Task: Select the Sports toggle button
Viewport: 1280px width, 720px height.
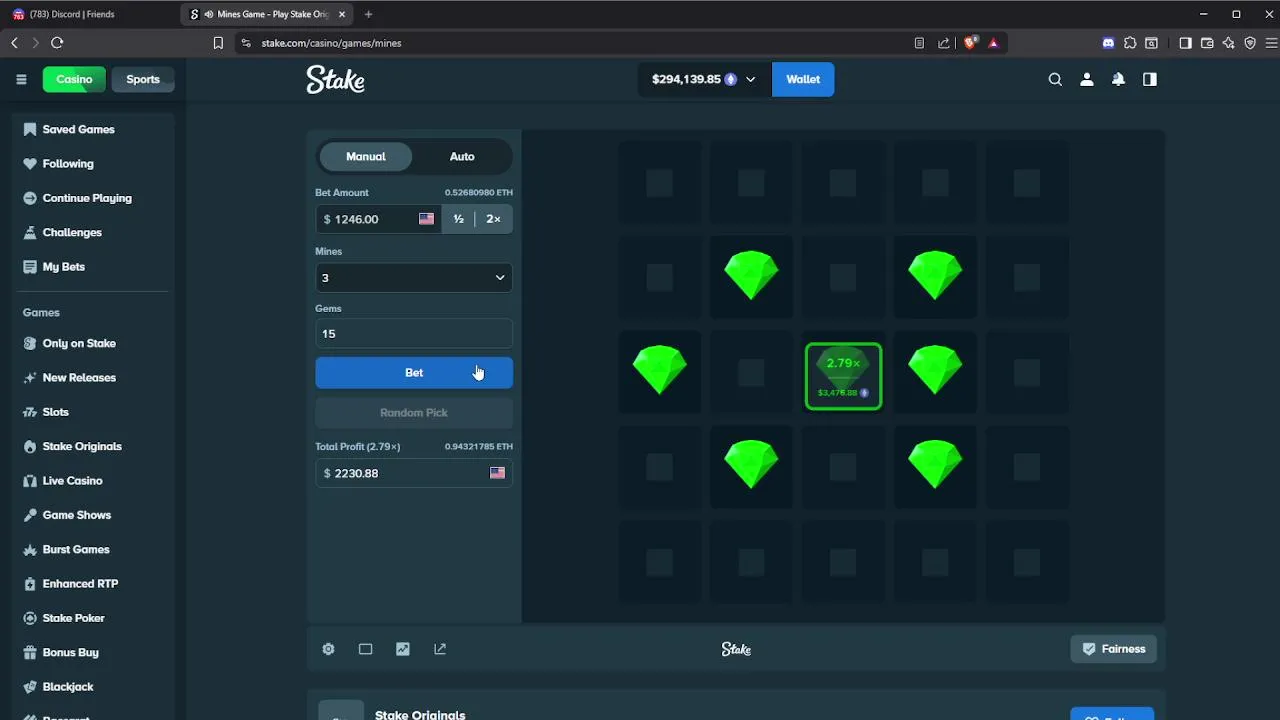Action: coord(143,79)
